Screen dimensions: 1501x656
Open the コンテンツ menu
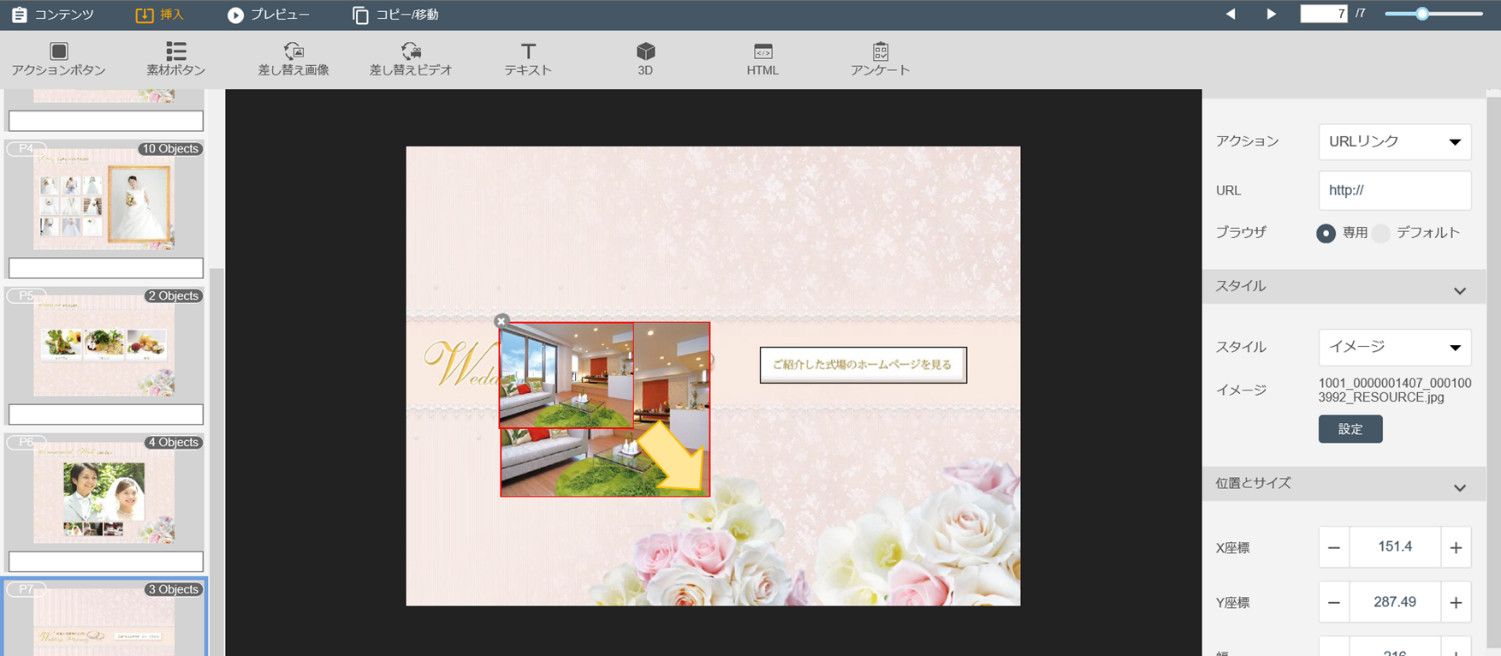(x=53, y=15)
